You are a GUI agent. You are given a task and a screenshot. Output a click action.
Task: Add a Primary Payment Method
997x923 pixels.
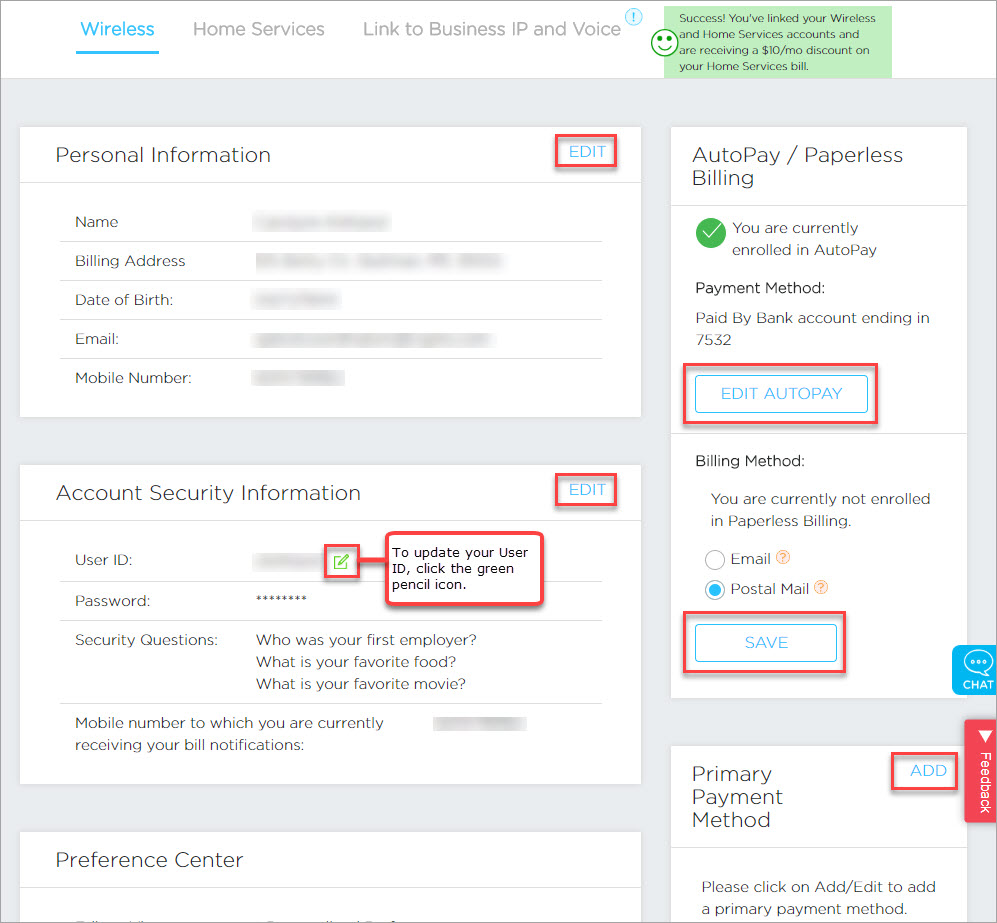[x=928, y=771]
